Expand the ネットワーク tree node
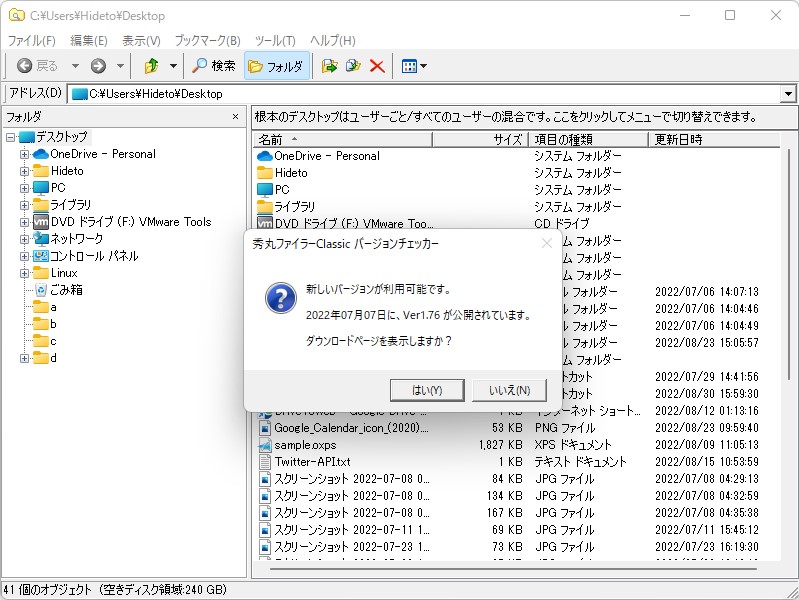 (x=24, y=239)
